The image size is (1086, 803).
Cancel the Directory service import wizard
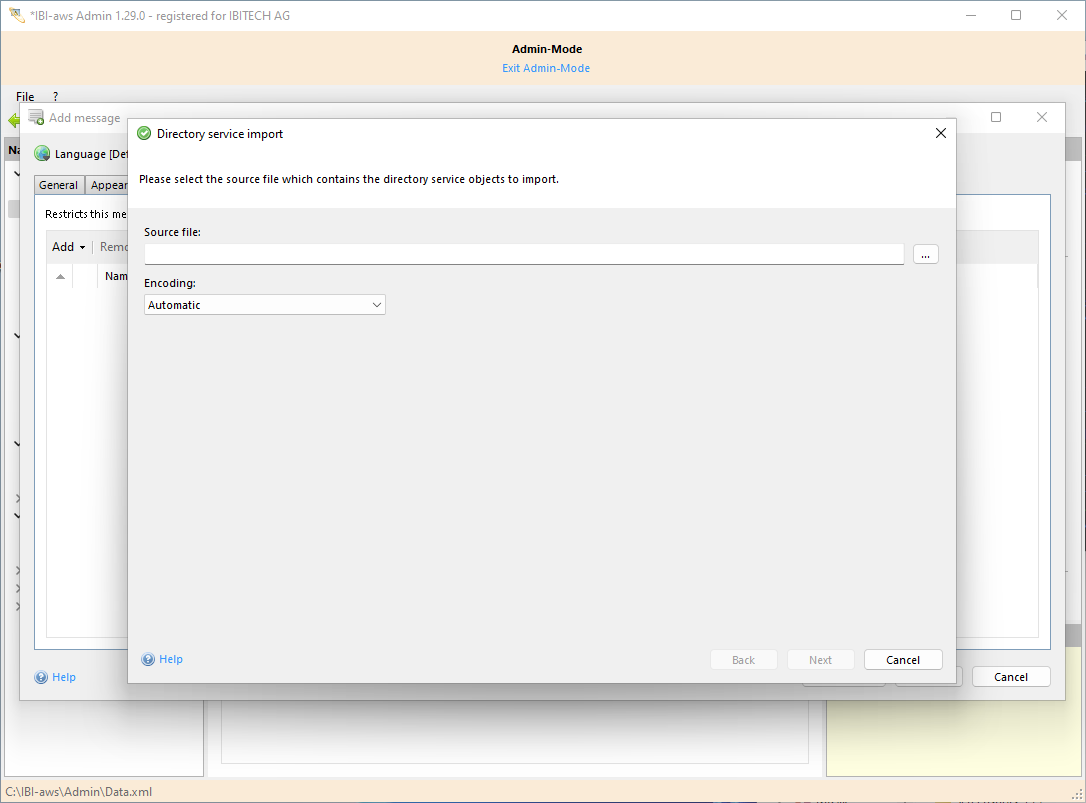pyautogui.click(x=902, y=660)
